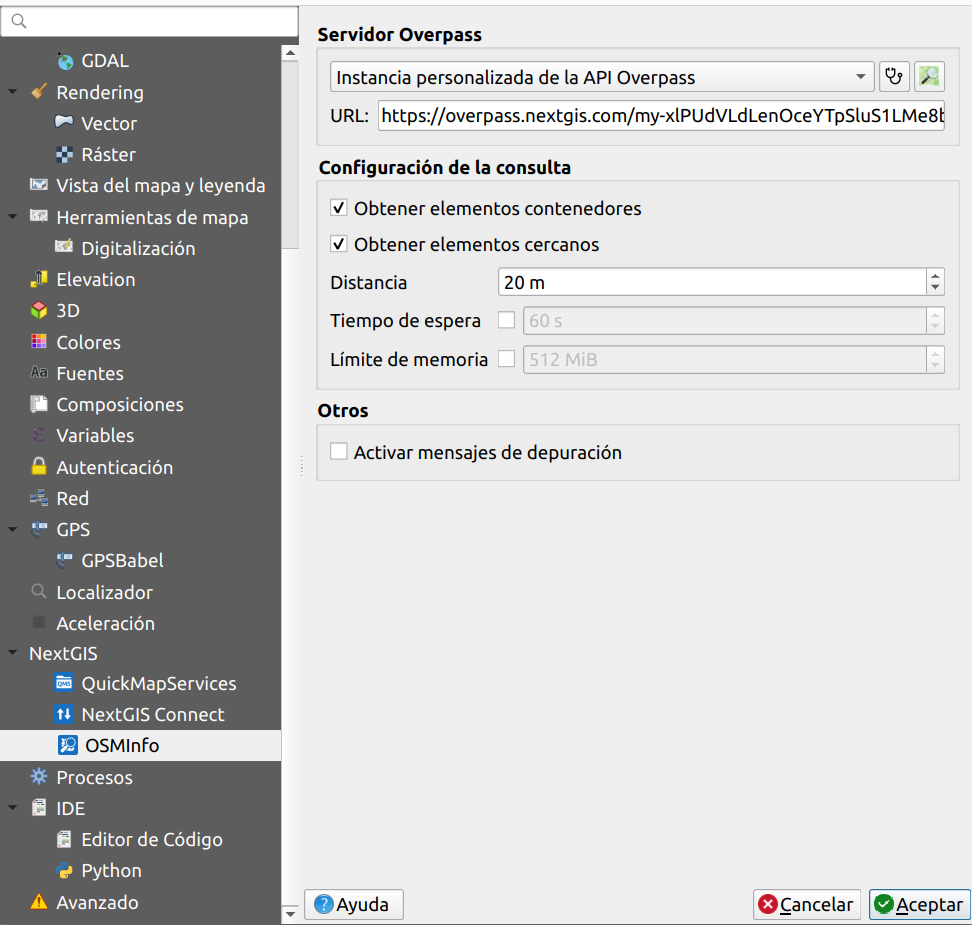Click the tree scrollbar down arrow
972x925 pixels.
point(289,913)
